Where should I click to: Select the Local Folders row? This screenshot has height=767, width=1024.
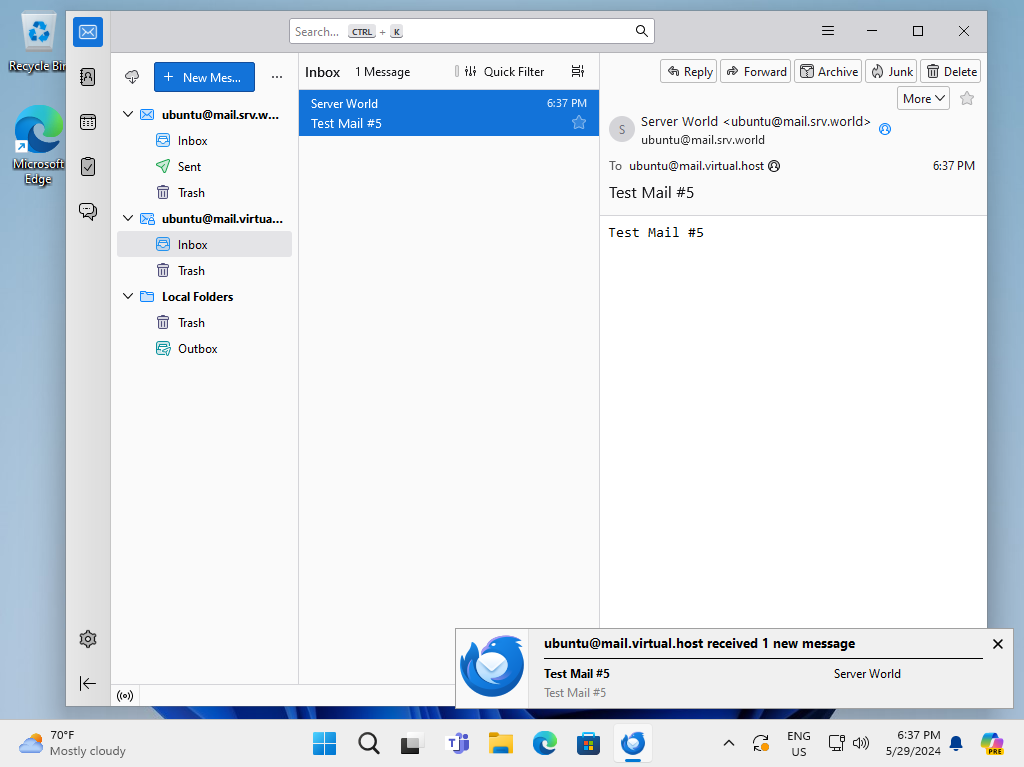204,297
